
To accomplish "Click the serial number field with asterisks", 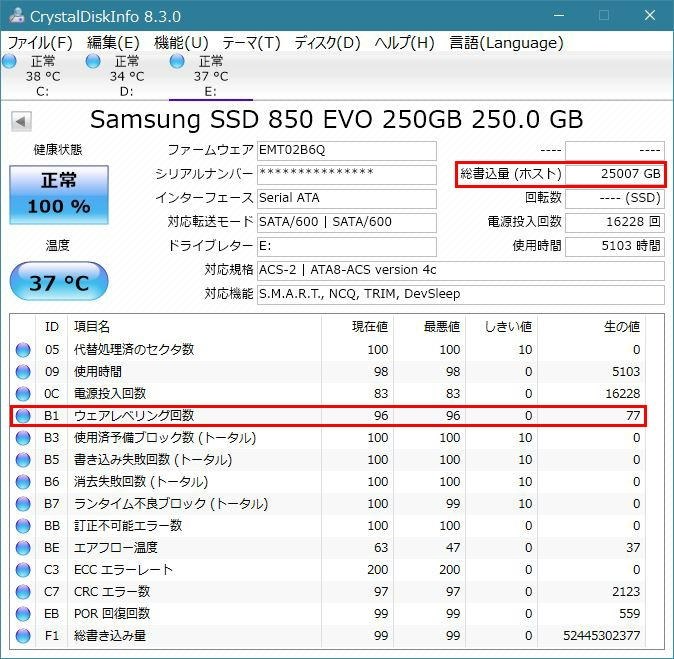I will point(346,175).
